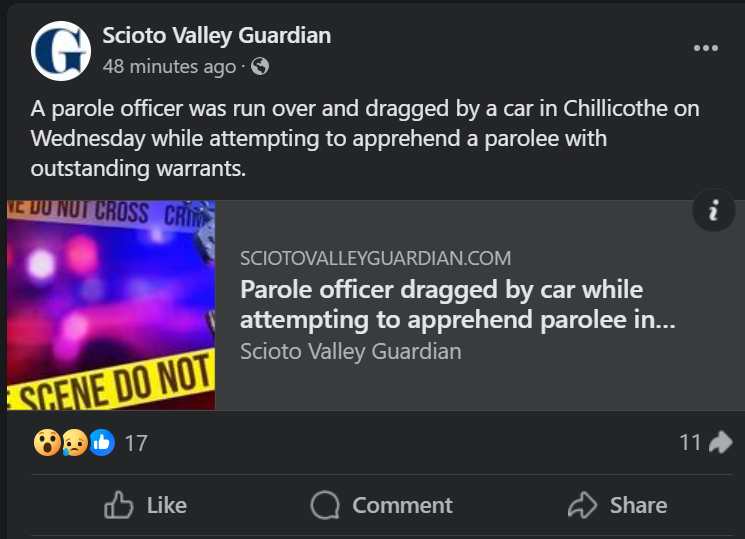Click the blue thumbs-up reaction icon
This screenshot has width=745, height=539.
102,442
